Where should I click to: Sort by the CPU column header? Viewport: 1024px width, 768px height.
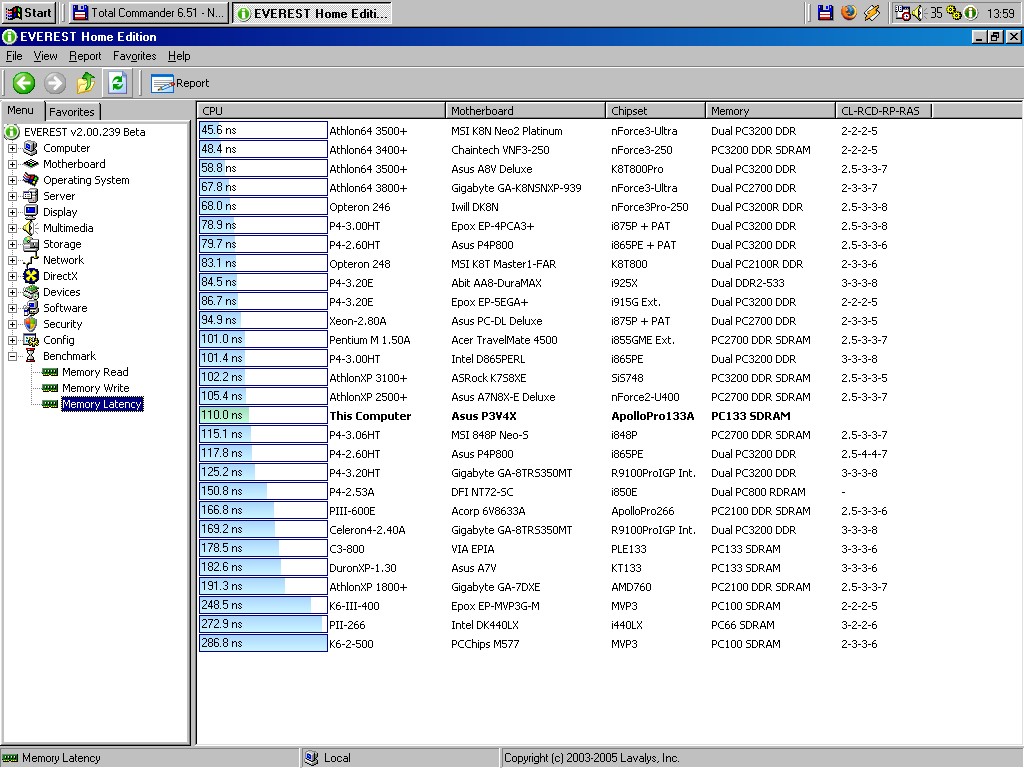click(321, 111)
